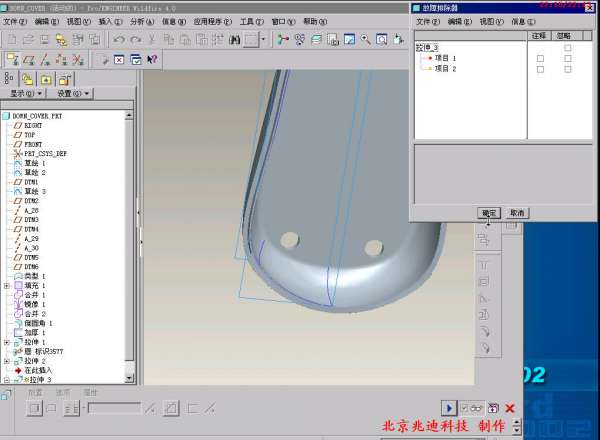Click the red X cancel feature icon
The height and width of the screenshot is (440, 600).
click(511, 408)
